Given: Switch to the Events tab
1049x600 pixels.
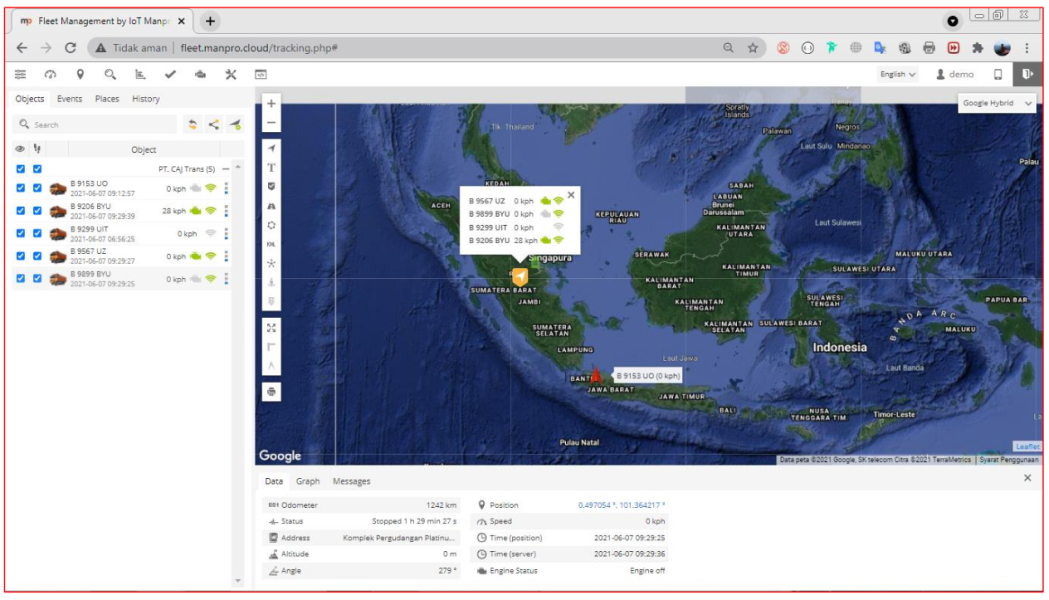Looking at the screenshot, I should tap(69, 99).
